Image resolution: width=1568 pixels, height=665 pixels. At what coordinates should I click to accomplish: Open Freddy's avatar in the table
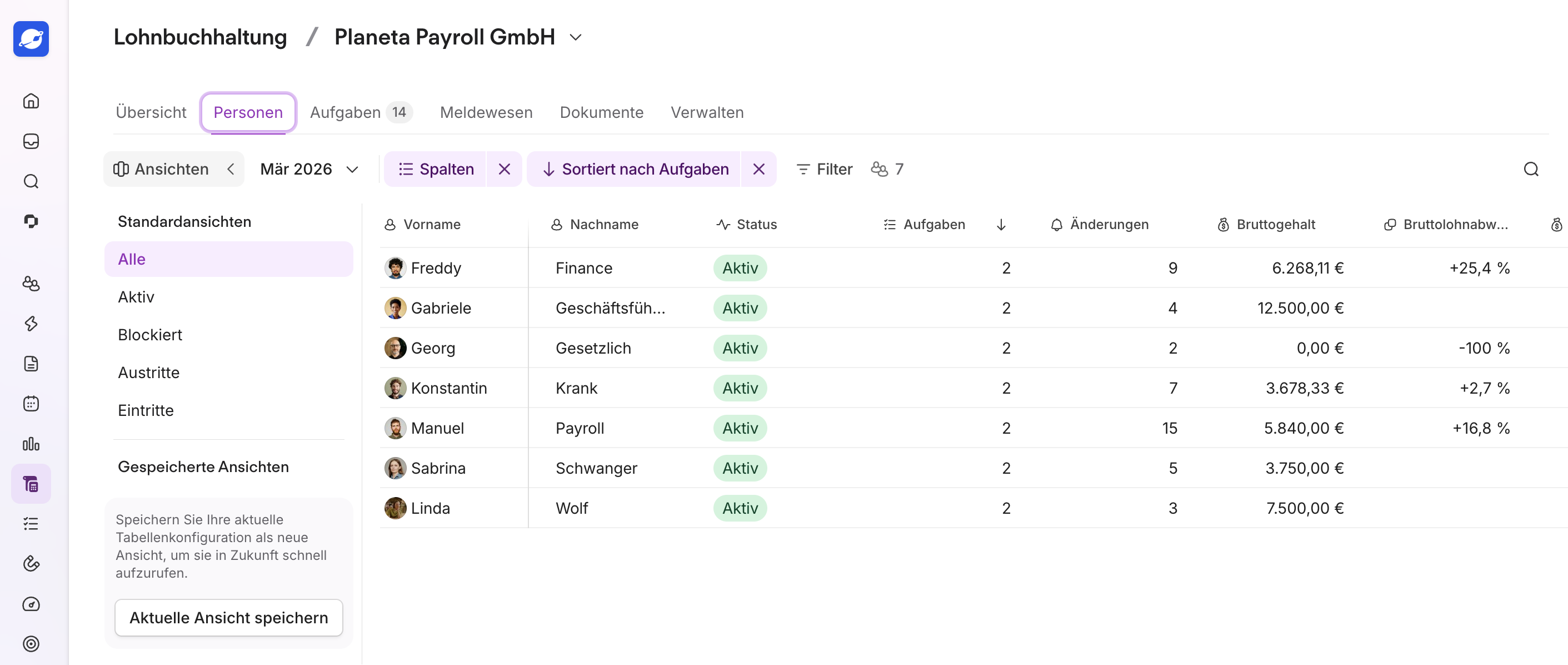coord(395,268)
